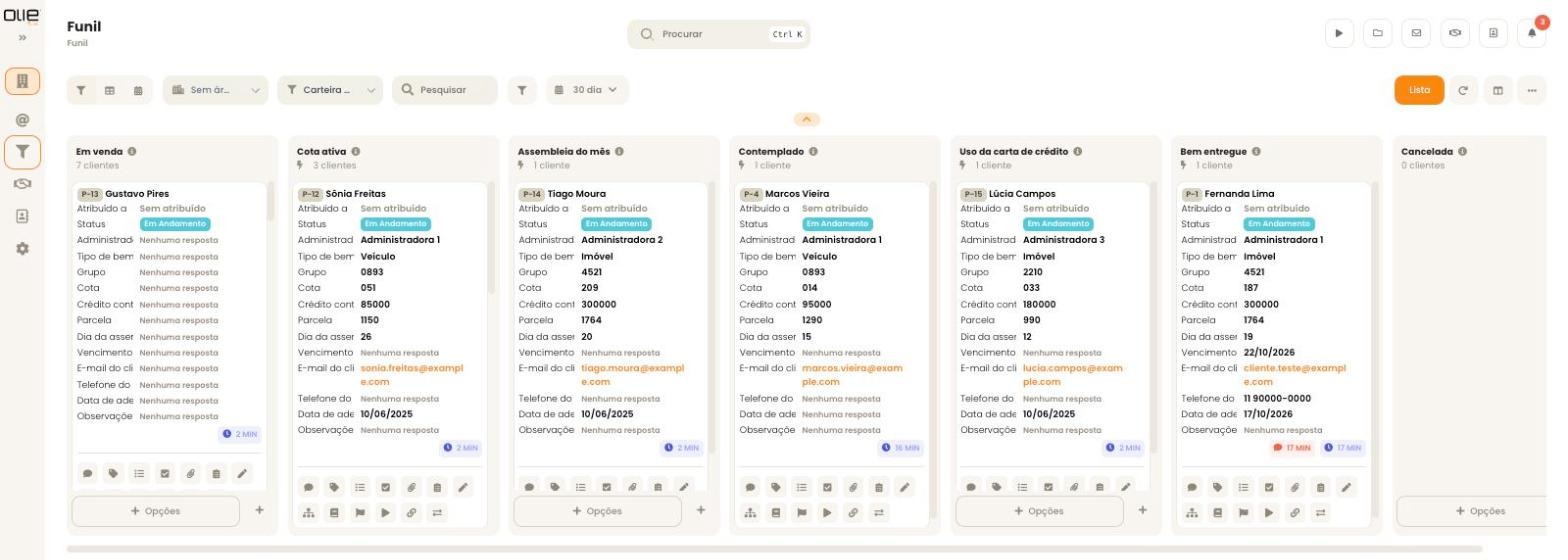Click the red '17 MIN' badge on Fernanda Lima card
Image resolution: width=1568 pixels, height=560 pixels.
[1292, 448]
